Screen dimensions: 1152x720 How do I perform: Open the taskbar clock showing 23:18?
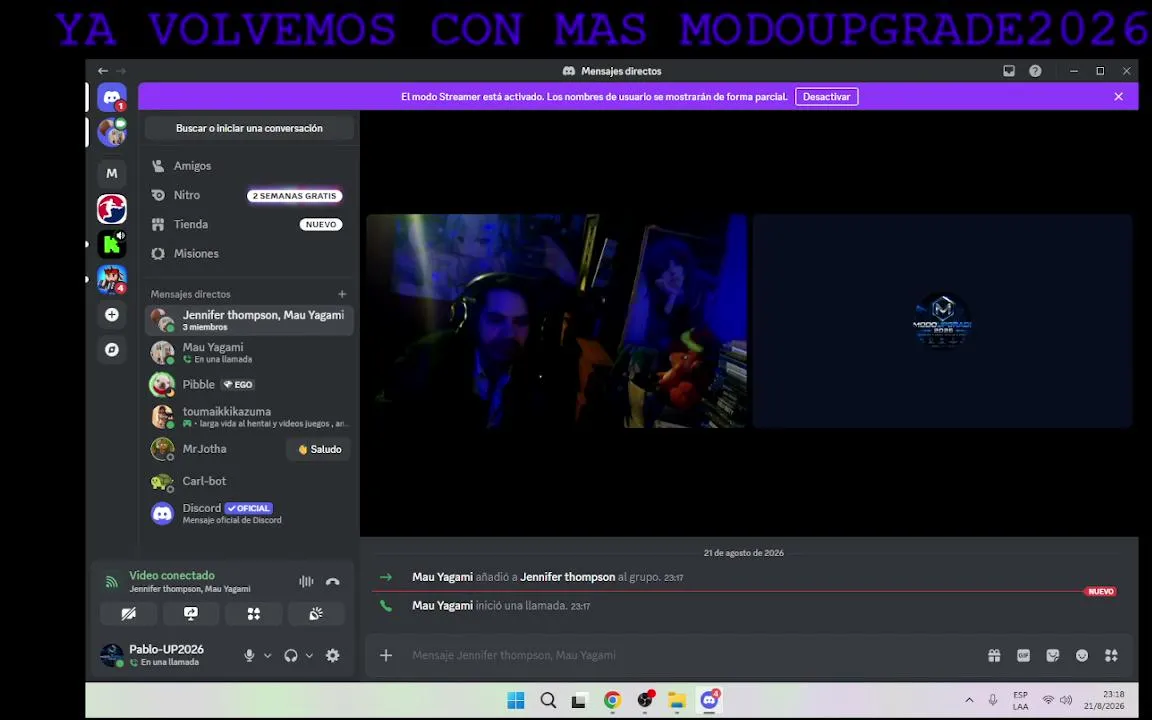(x=1104, y=700)
